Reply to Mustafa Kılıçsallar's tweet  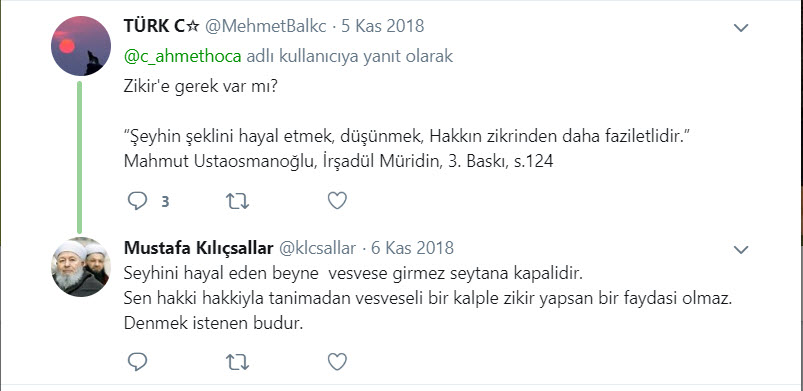pos(137,362)
